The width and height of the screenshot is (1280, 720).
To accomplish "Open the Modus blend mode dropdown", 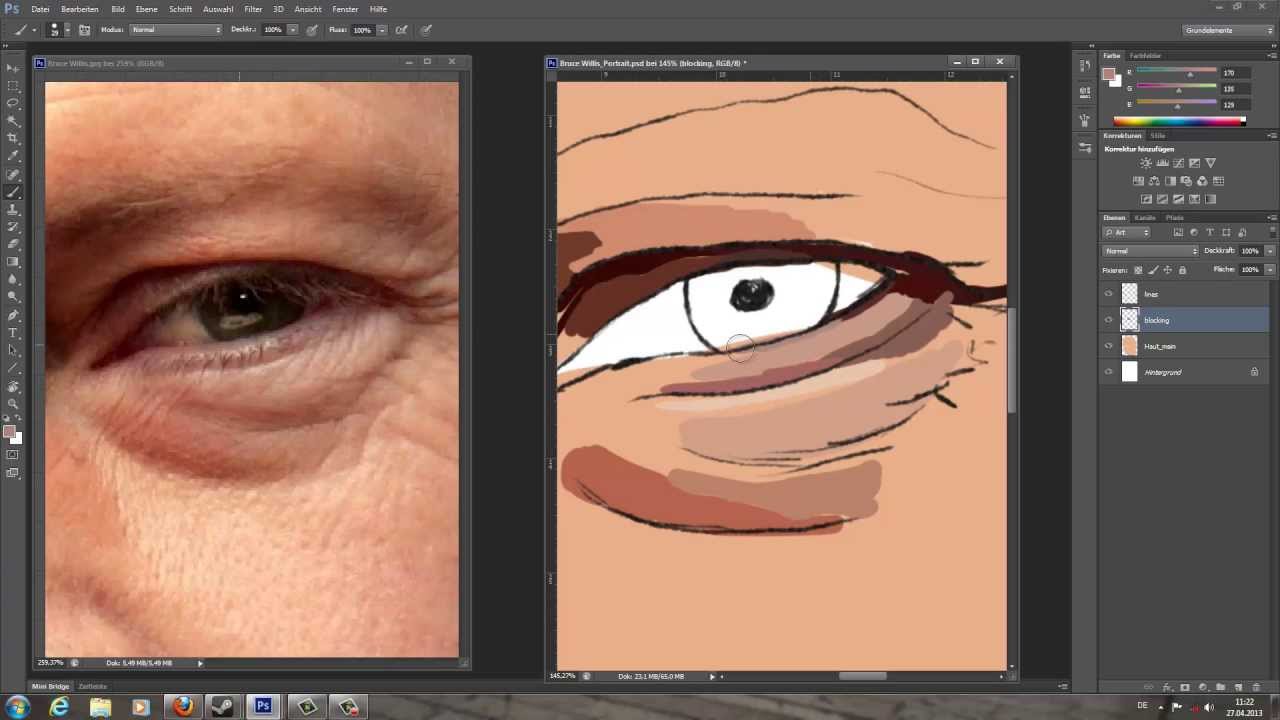I will pos(176,30).
